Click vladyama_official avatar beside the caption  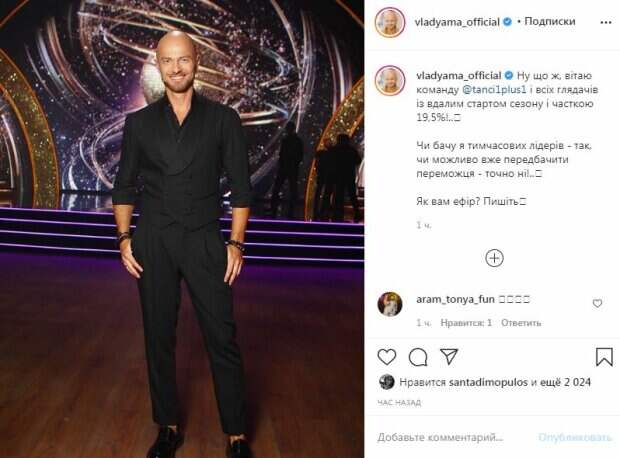[x=390, y=81]
